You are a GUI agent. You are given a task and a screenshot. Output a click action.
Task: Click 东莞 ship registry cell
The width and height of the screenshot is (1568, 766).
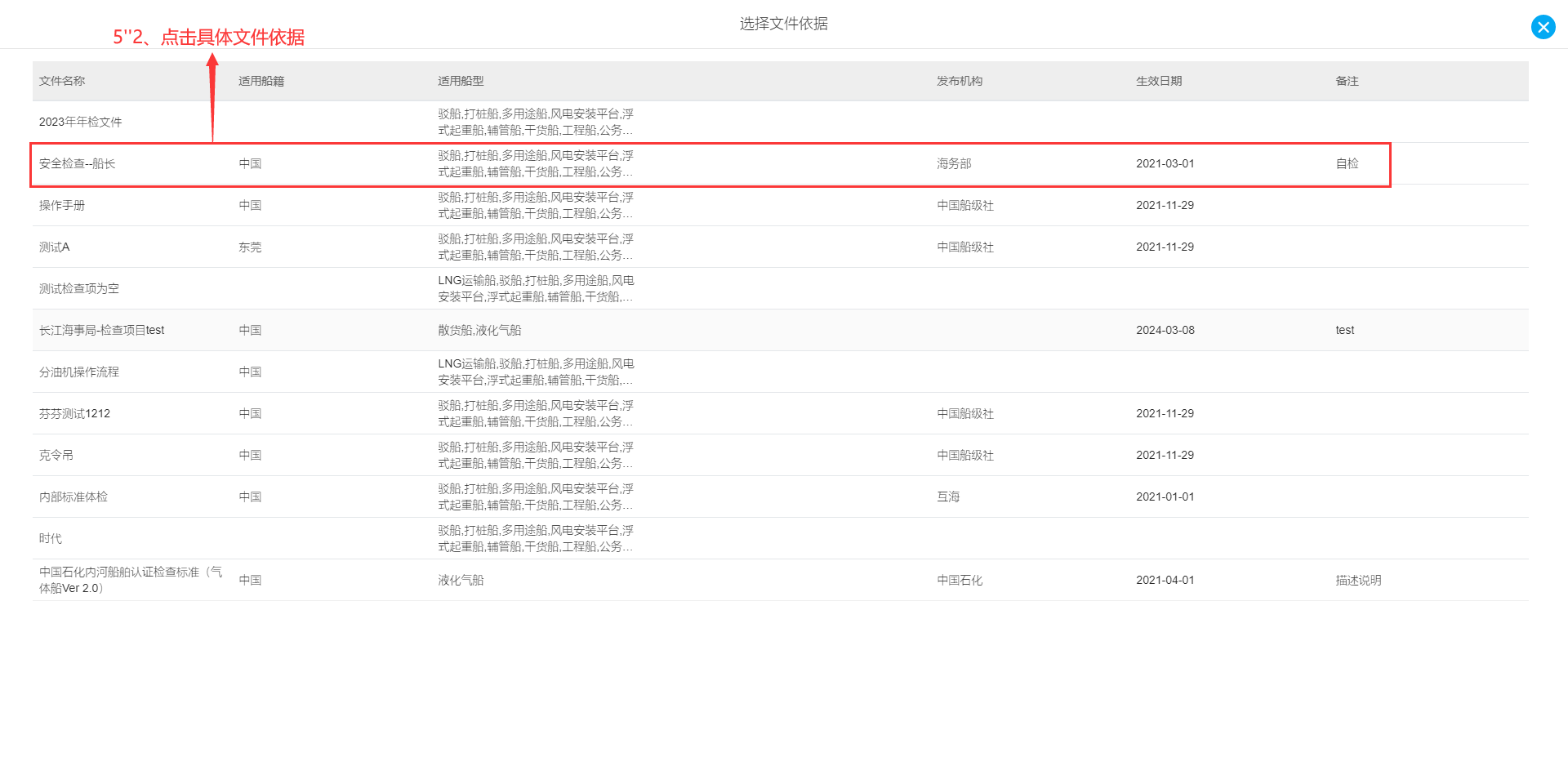tap(250, 247)
